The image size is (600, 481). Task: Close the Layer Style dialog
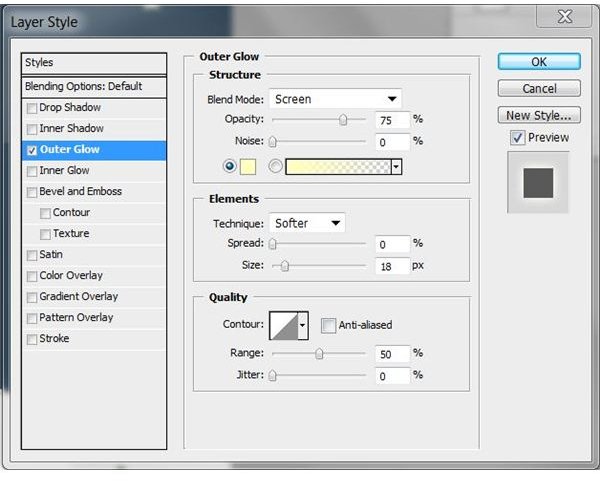564,16
